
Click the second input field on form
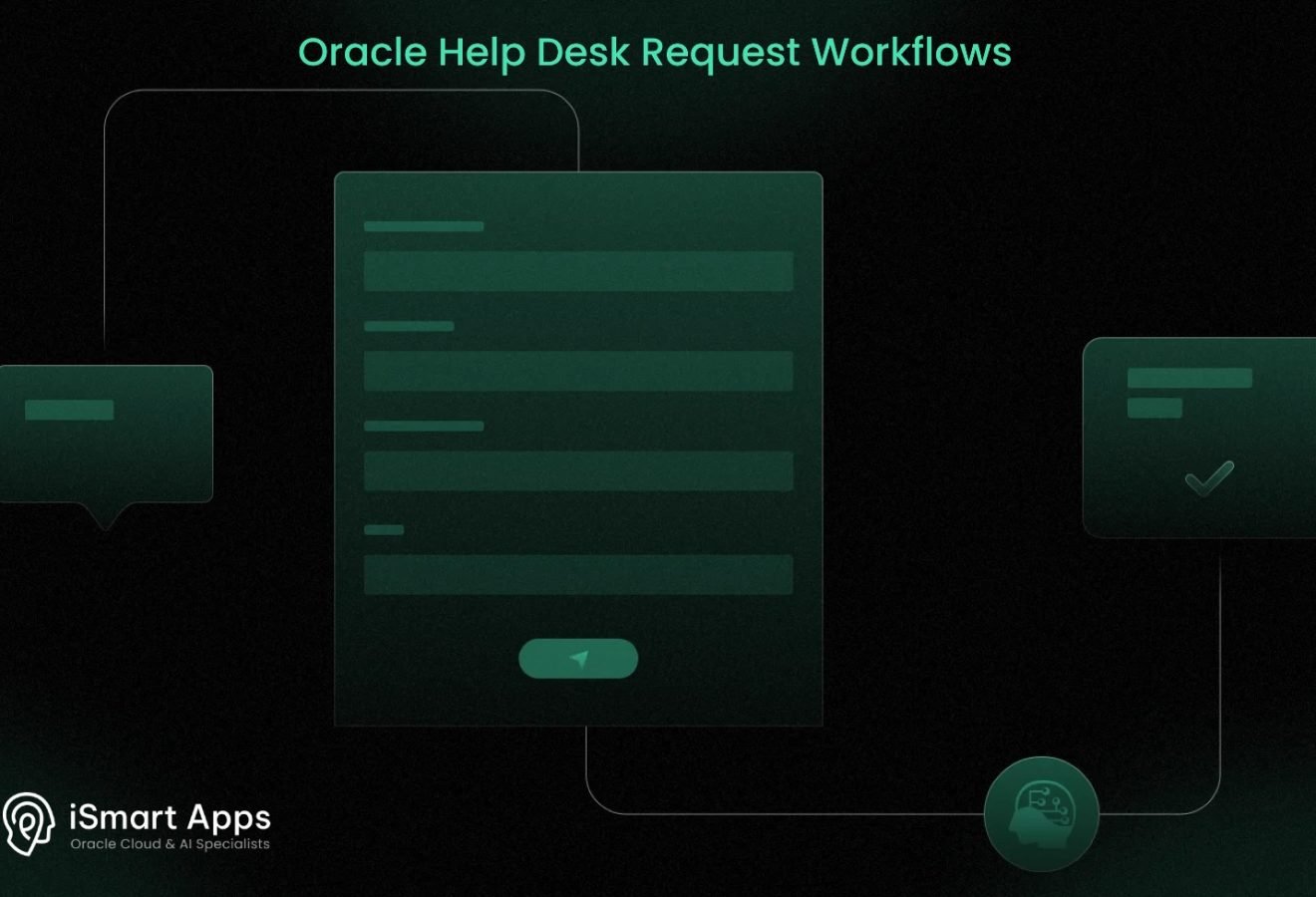[x=578, y=371]
